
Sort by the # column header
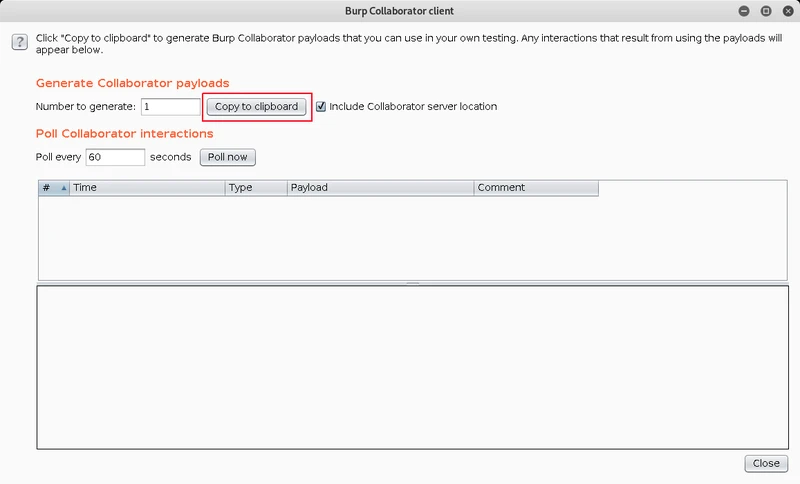point(54,188)
